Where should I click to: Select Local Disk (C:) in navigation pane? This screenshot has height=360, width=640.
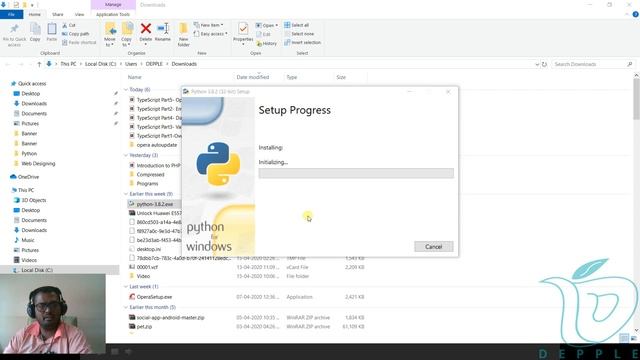tap(37, 270)
